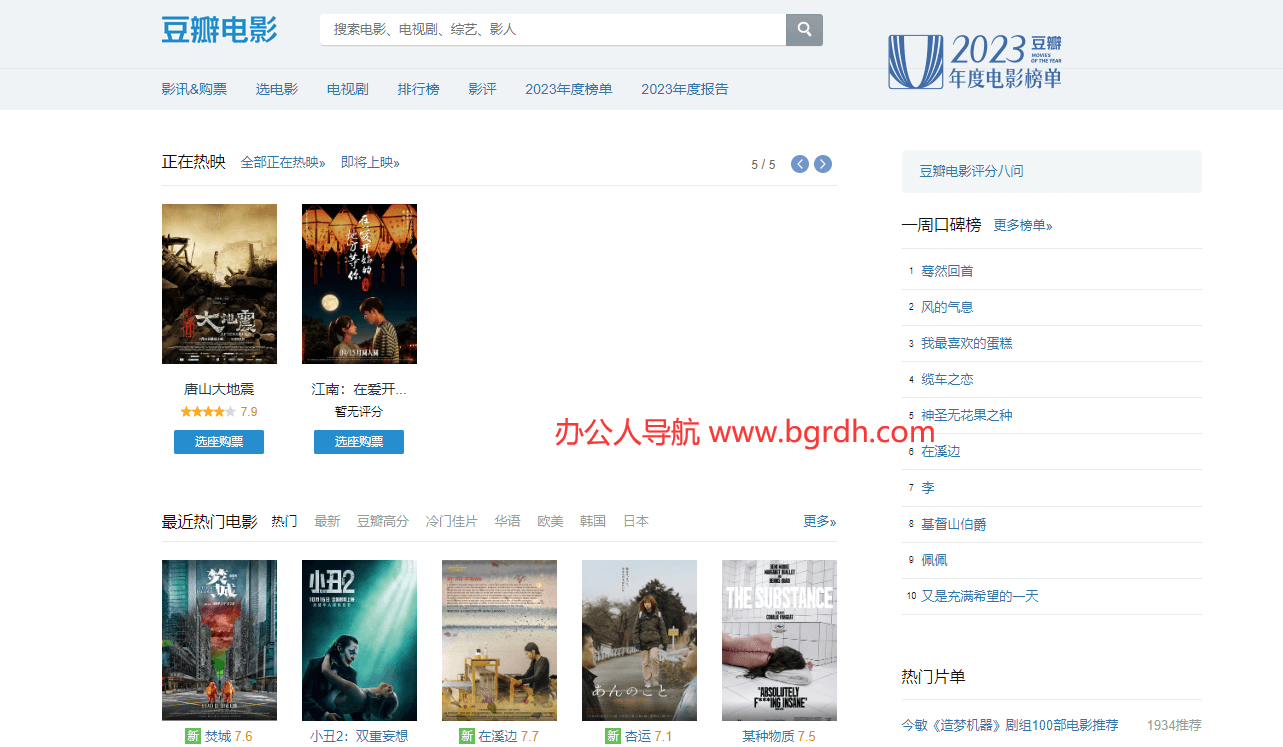Screen dimensions: 1283x747
Task: Open the 豆瓣电影 logo homepage
Action: [219, 30]
